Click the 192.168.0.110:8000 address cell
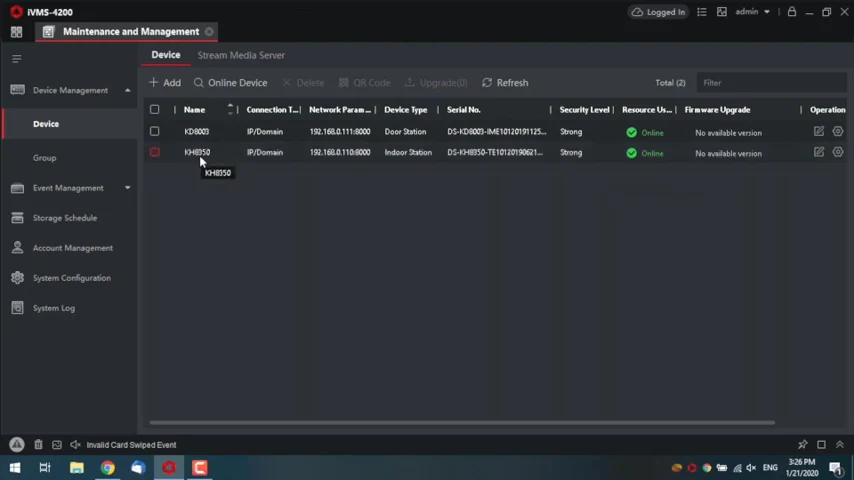The image size is (854, 480). [x=340, y=152]
